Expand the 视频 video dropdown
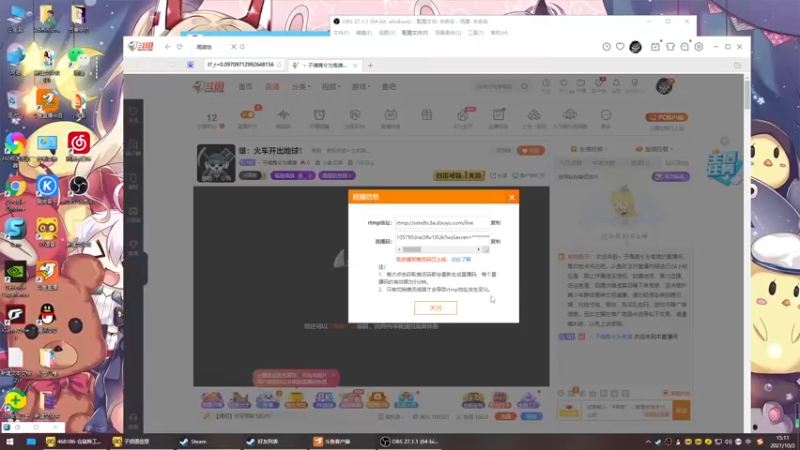Viewport: 800px width, 450px height. coord(331,87)
